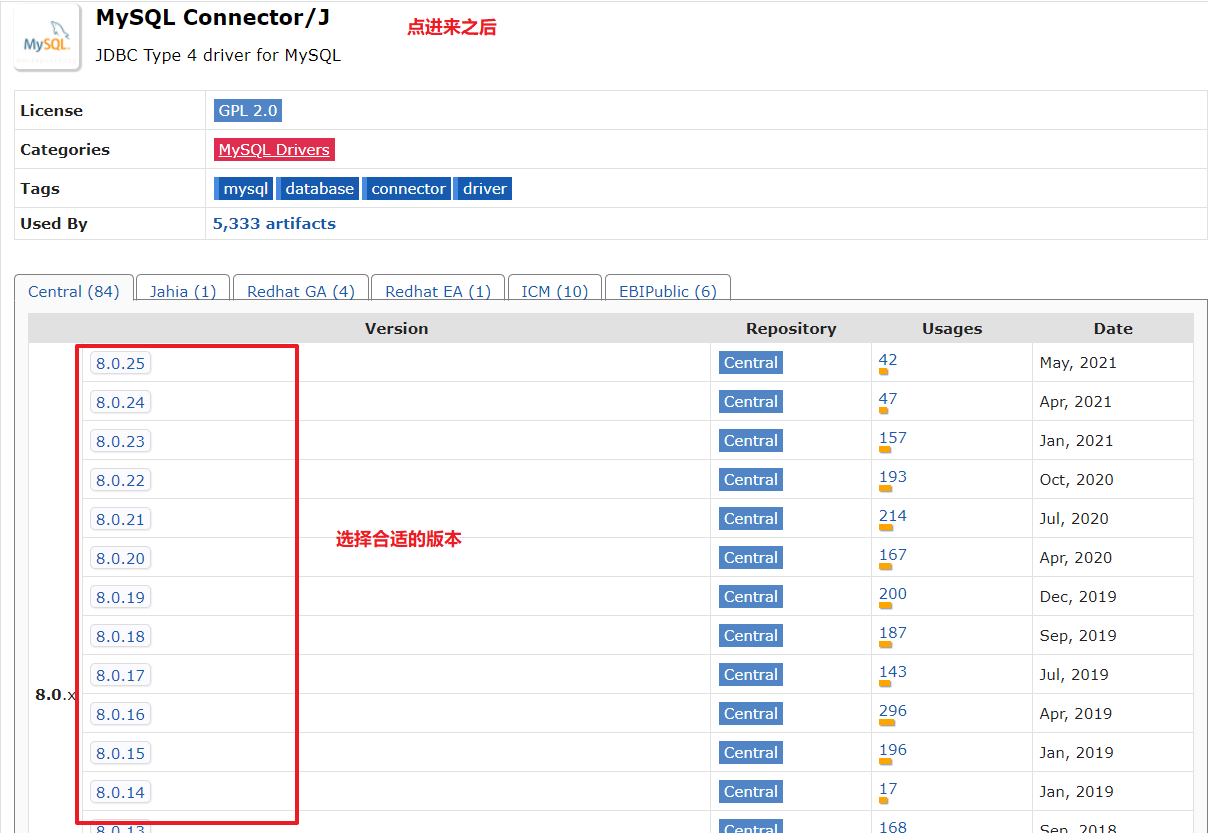Image resolution: width=1208 pixels, height=833 pixels.
Task: Open the GPL 2.0 license tag
Action: [248, 110]
